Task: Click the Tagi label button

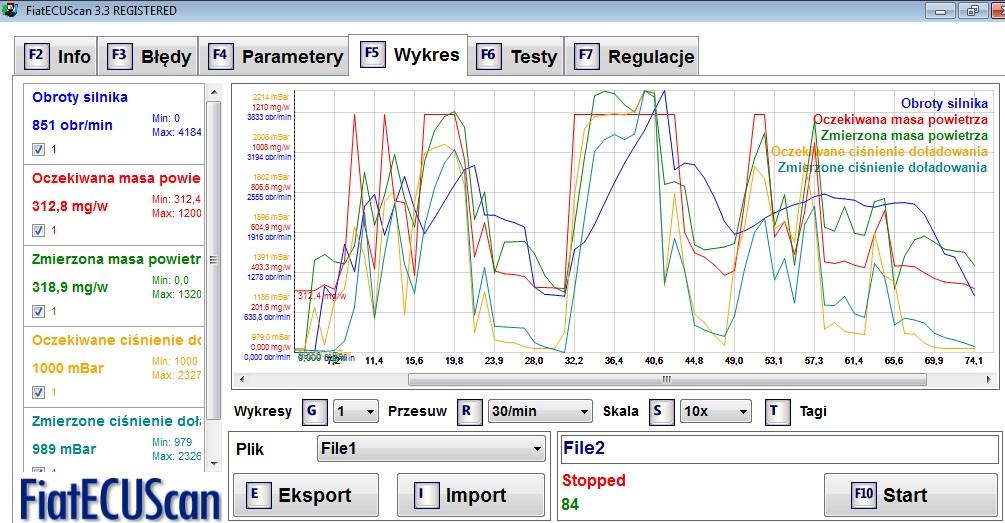Action: [813, 411]
